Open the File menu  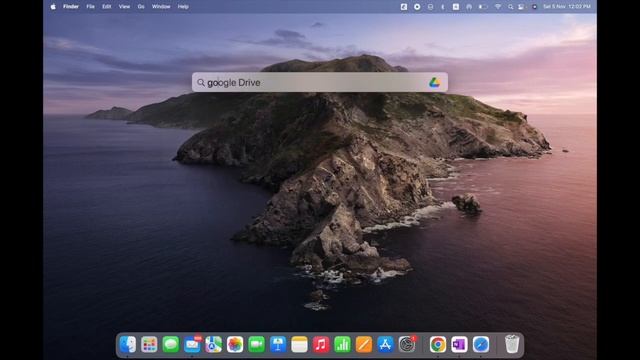coord(90,7)
